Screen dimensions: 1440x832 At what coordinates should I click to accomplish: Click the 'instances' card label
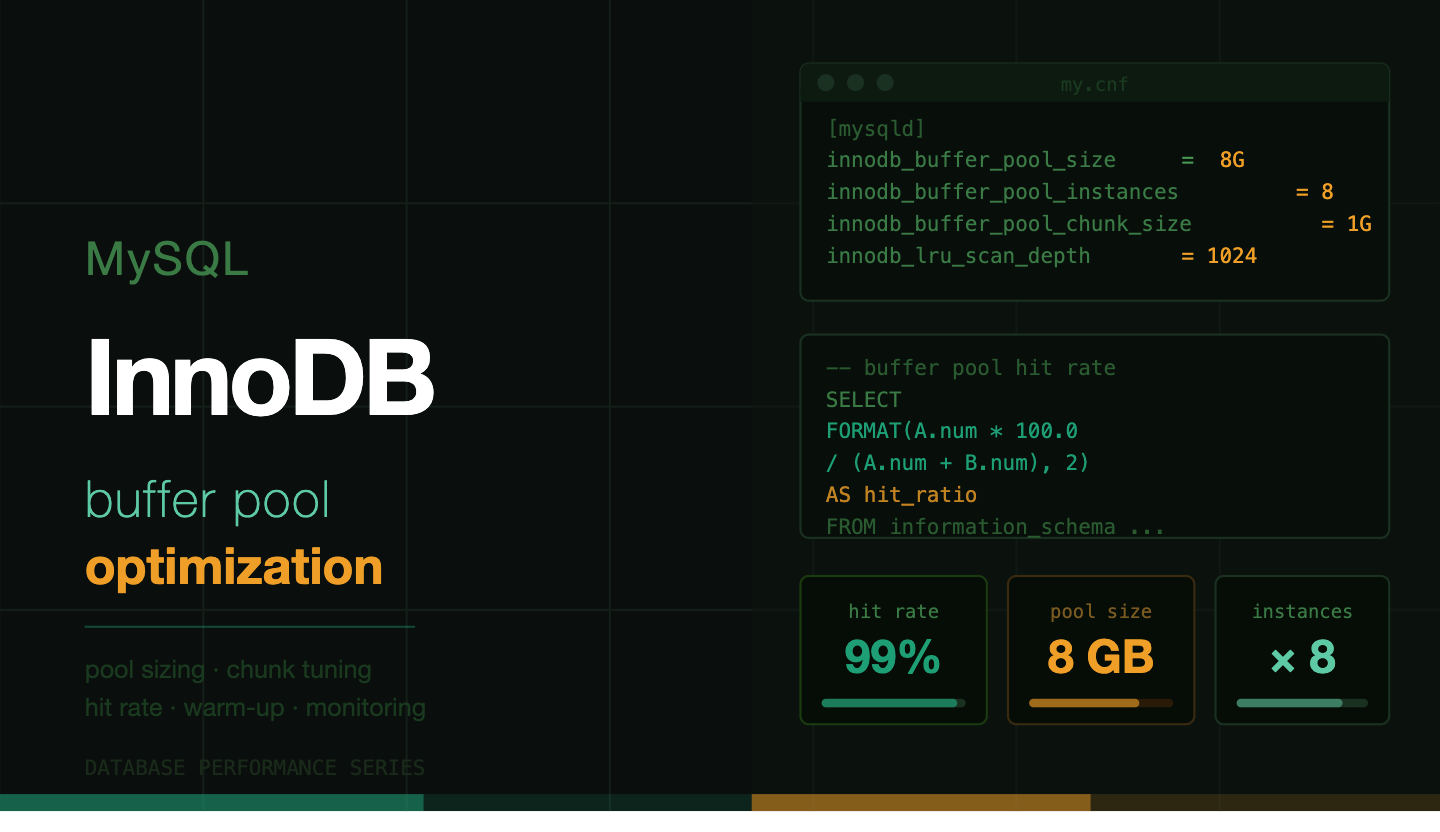[x=1302, y=611]
